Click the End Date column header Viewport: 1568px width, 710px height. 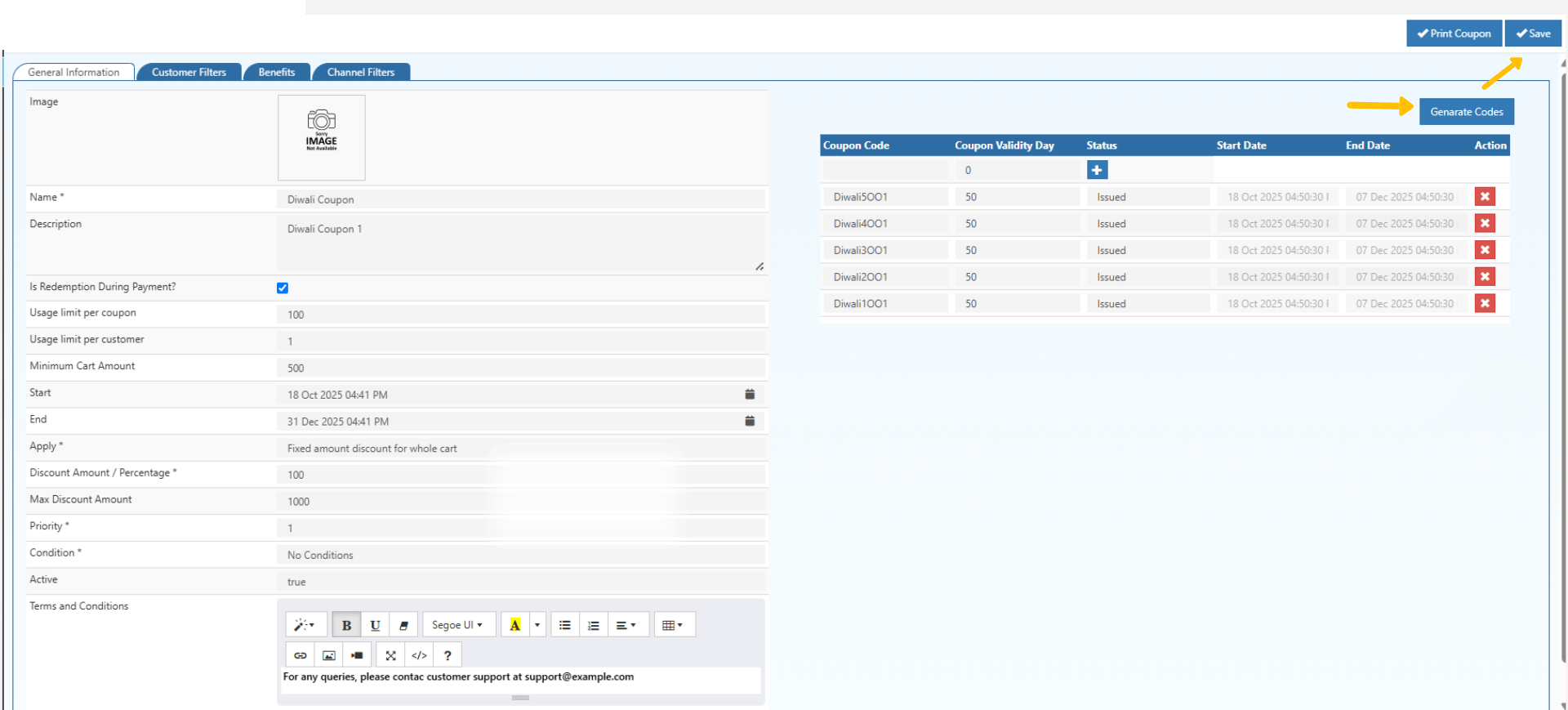click(1368, 145)
